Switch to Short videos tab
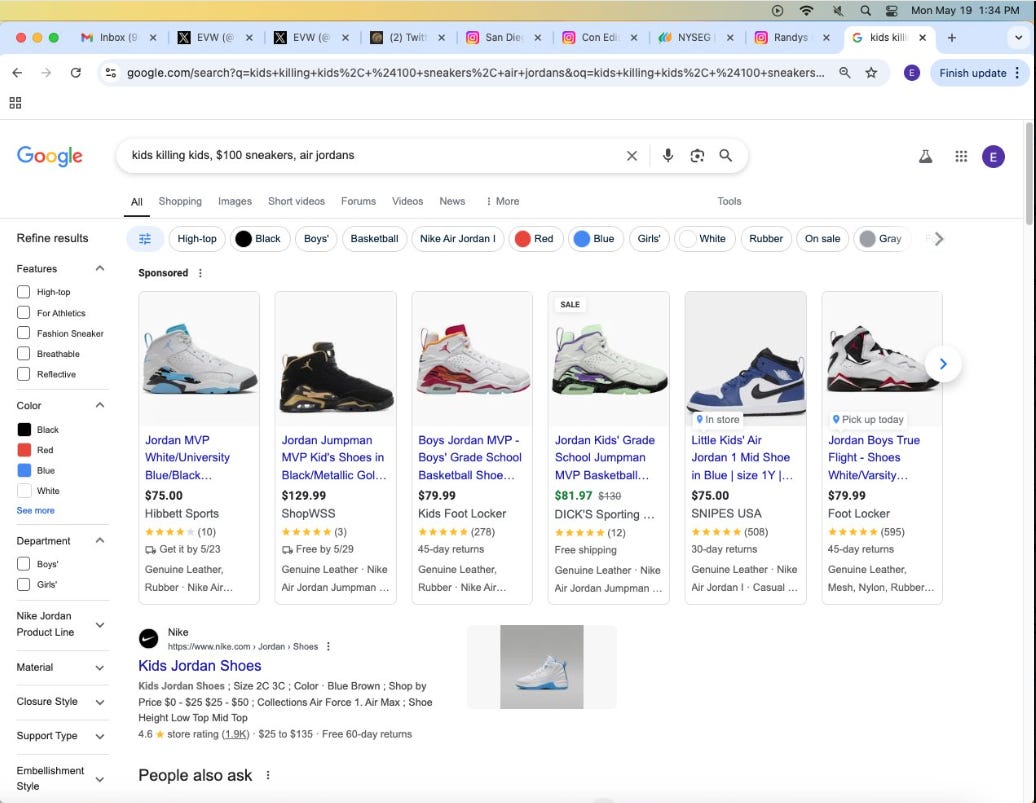Viewport: 1036px width, 803px height. coord(296,201)
